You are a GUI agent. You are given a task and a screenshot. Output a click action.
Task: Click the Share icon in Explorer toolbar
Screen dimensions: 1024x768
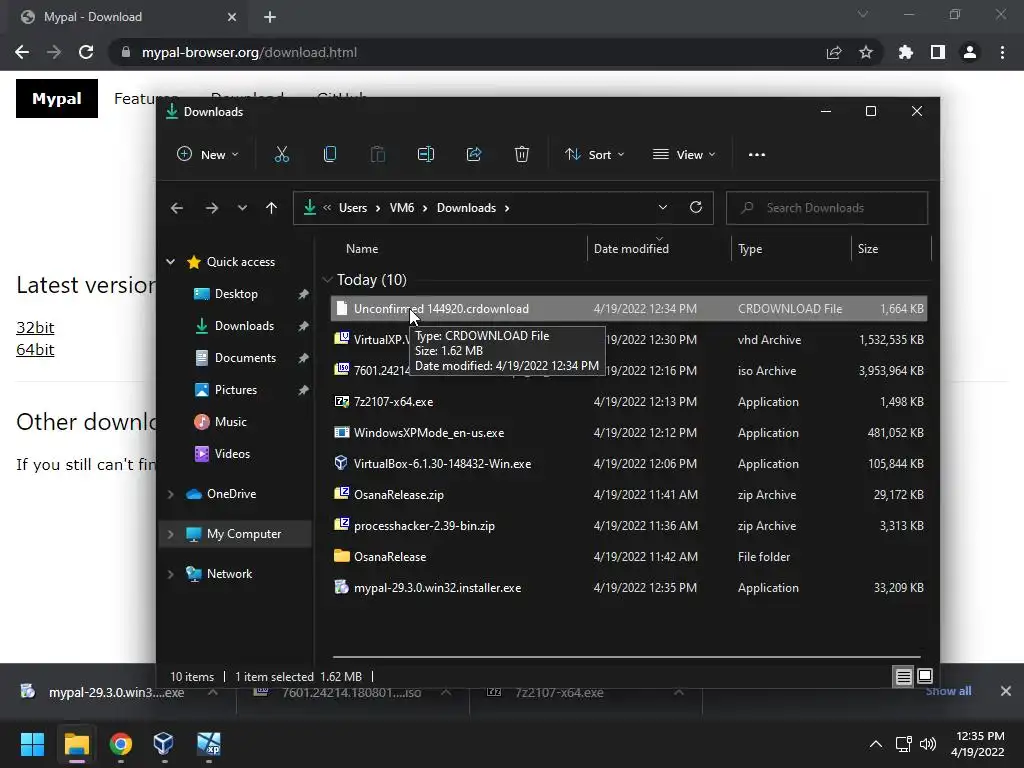click(474, 155)
